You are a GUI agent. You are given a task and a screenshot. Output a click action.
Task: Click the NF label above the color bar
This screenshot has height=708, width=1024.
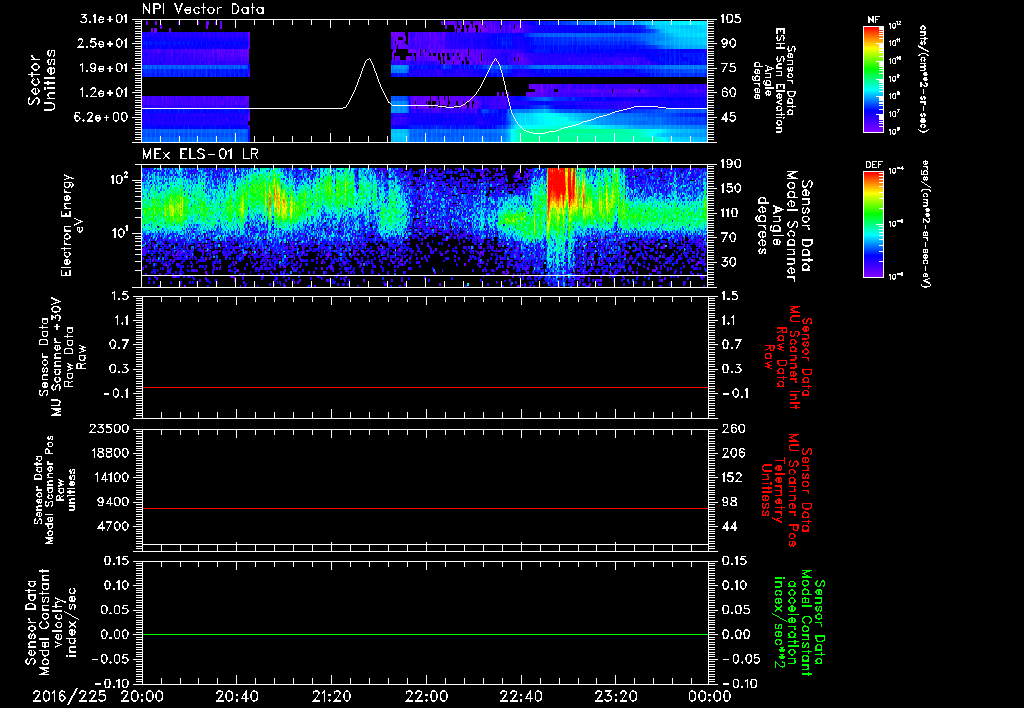(873, 20)
